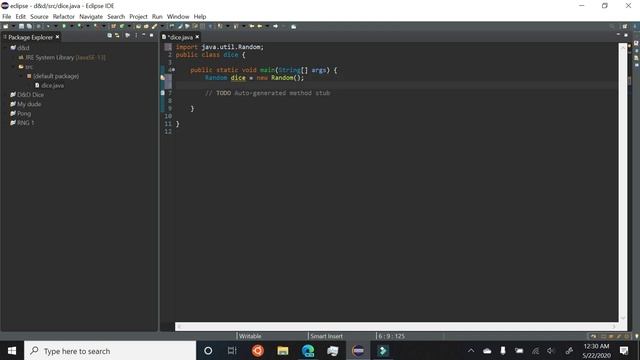Maximize the editor area

click(x=626, y=36)
